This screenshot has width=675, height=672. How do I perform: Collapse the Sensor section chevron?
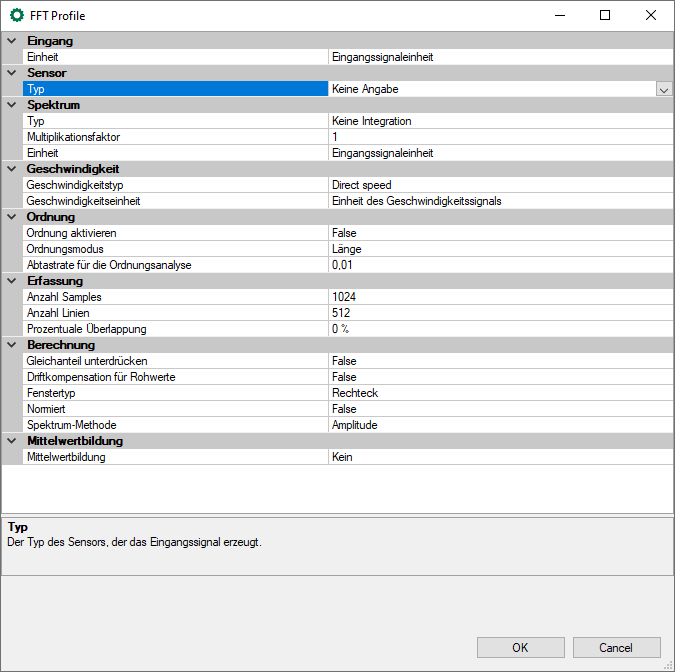[12, 73]
